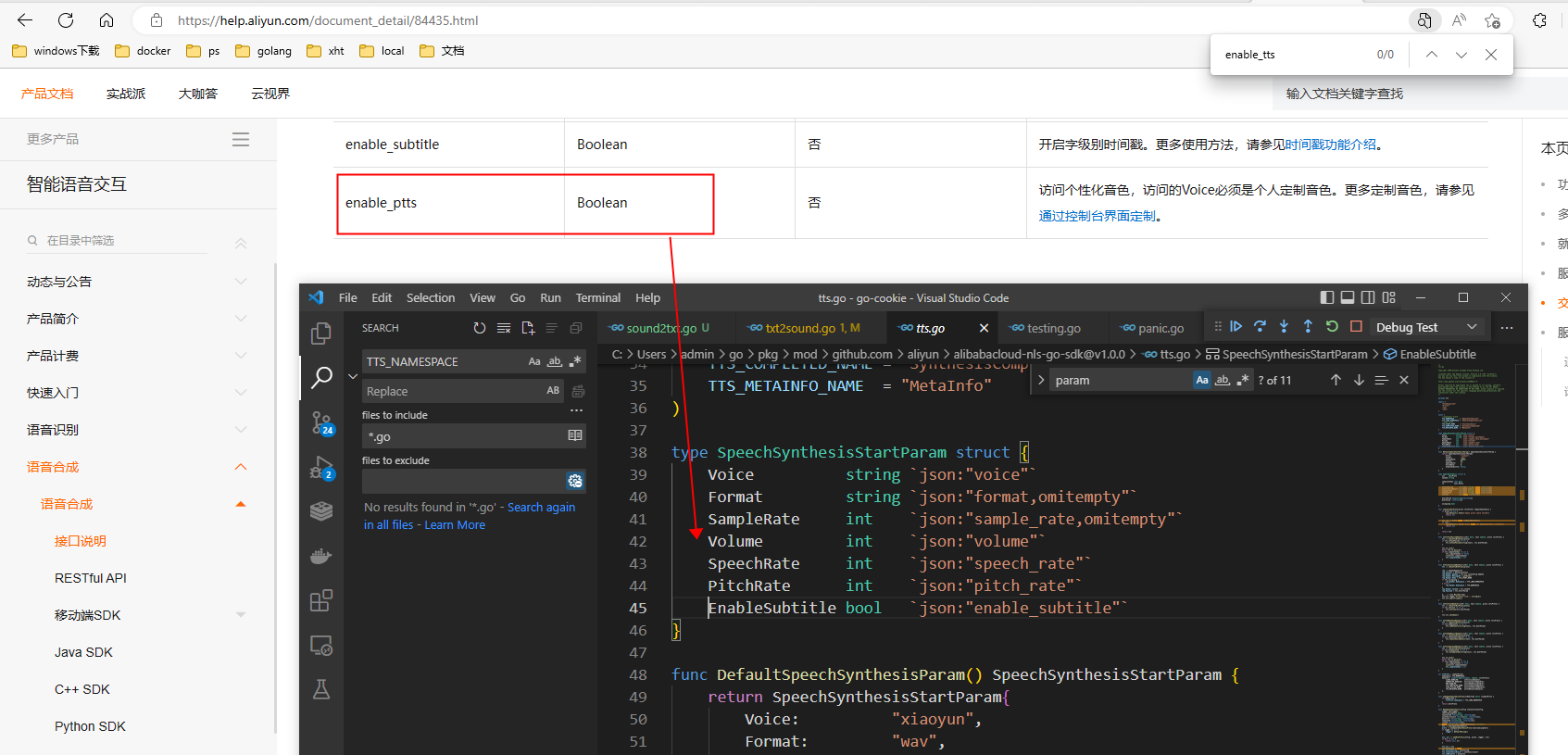Toggle regex in editor find widget

pyautogui.click(x=1243, y=380)
